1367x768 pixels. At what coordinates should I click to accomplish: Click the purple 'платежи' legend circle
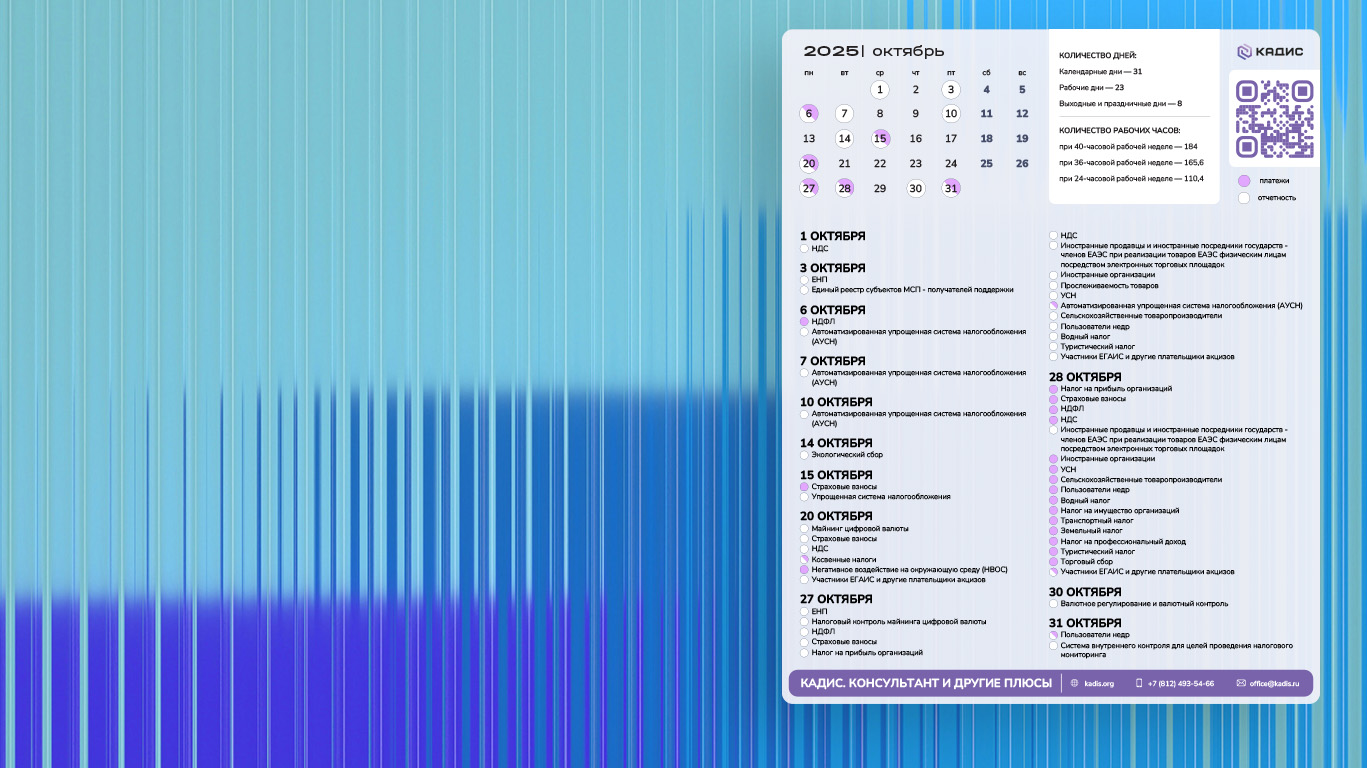pyautogui.click(x=1244, y=181)
